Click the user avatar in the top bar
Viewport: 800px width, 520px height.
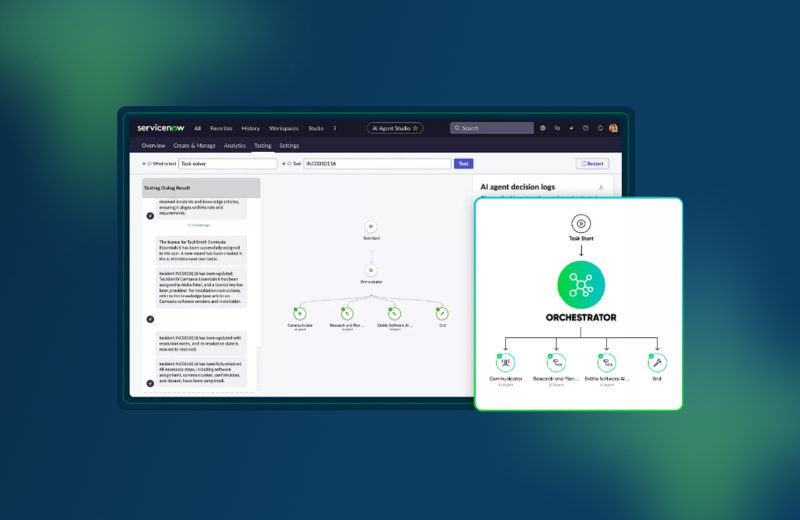pyautogui.click(x=614, y=128)
